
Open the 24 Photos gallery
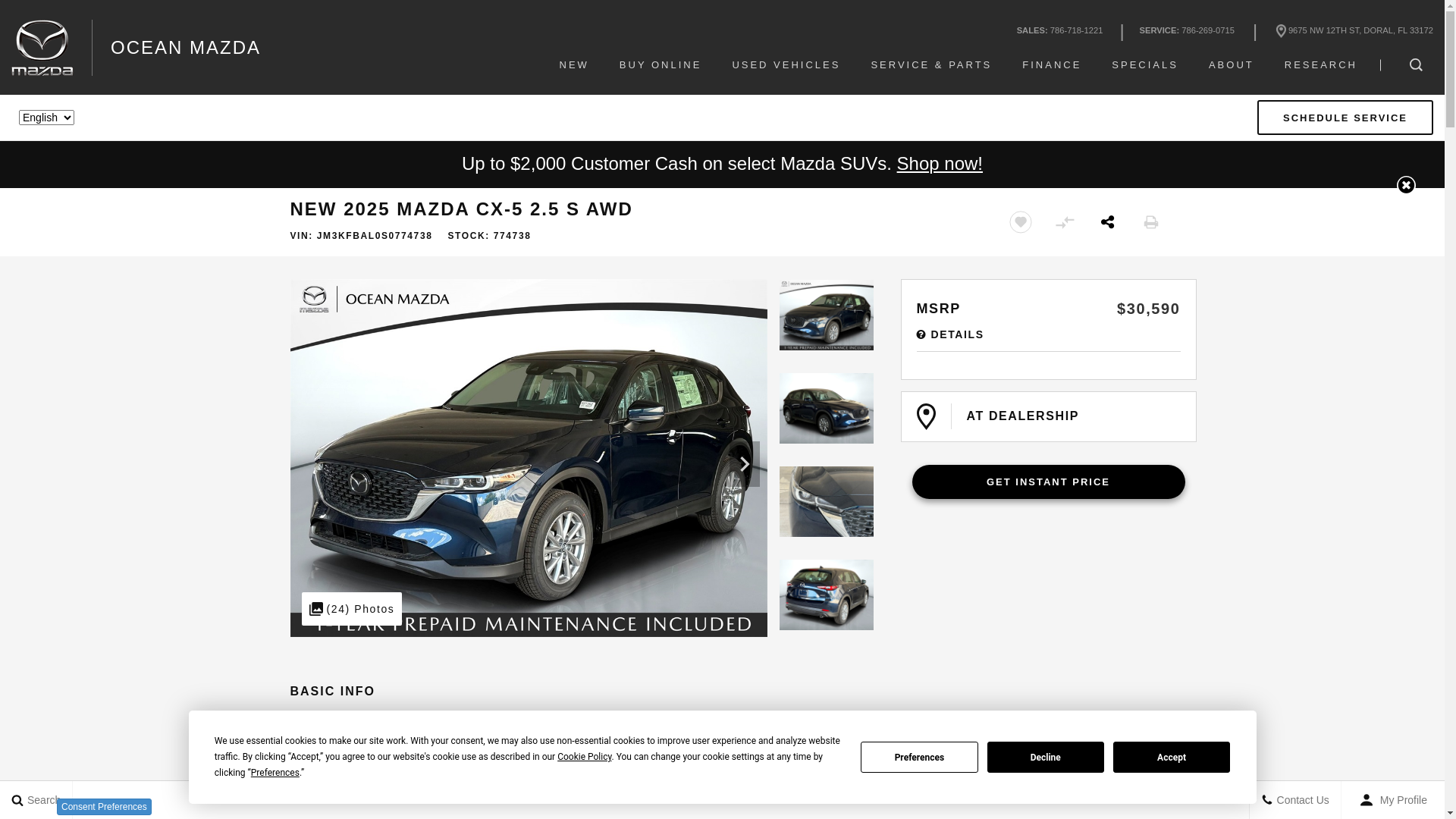(352, 609)
